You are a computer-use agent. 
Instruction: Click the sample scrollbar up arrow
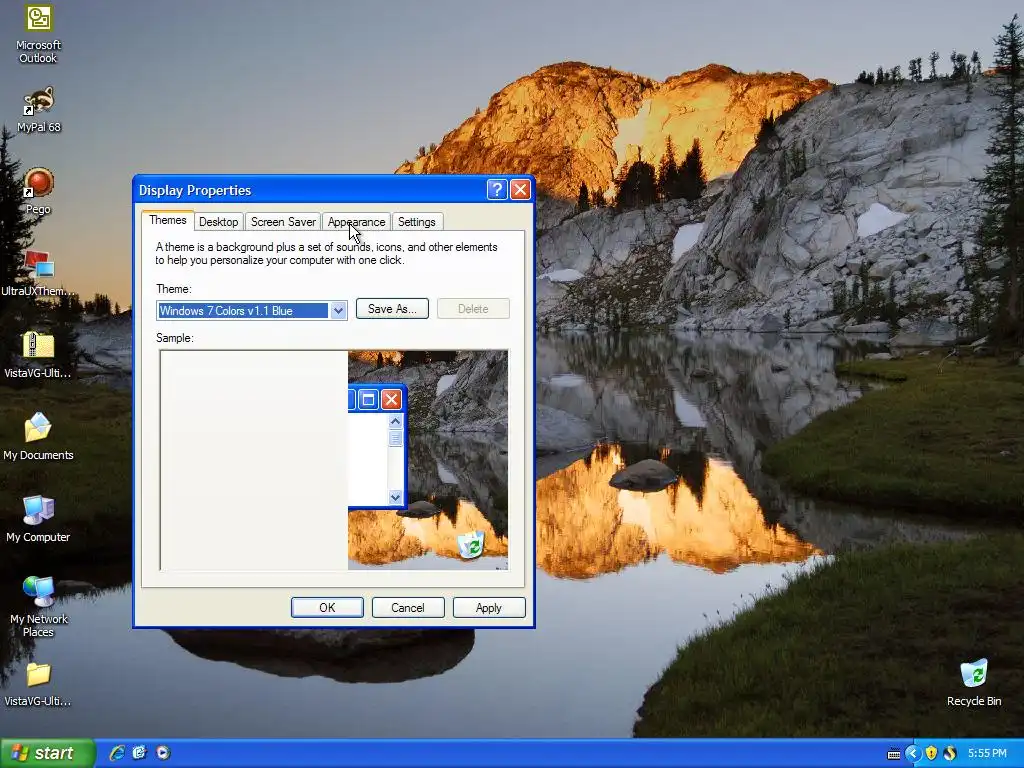(x=395, y=421)
